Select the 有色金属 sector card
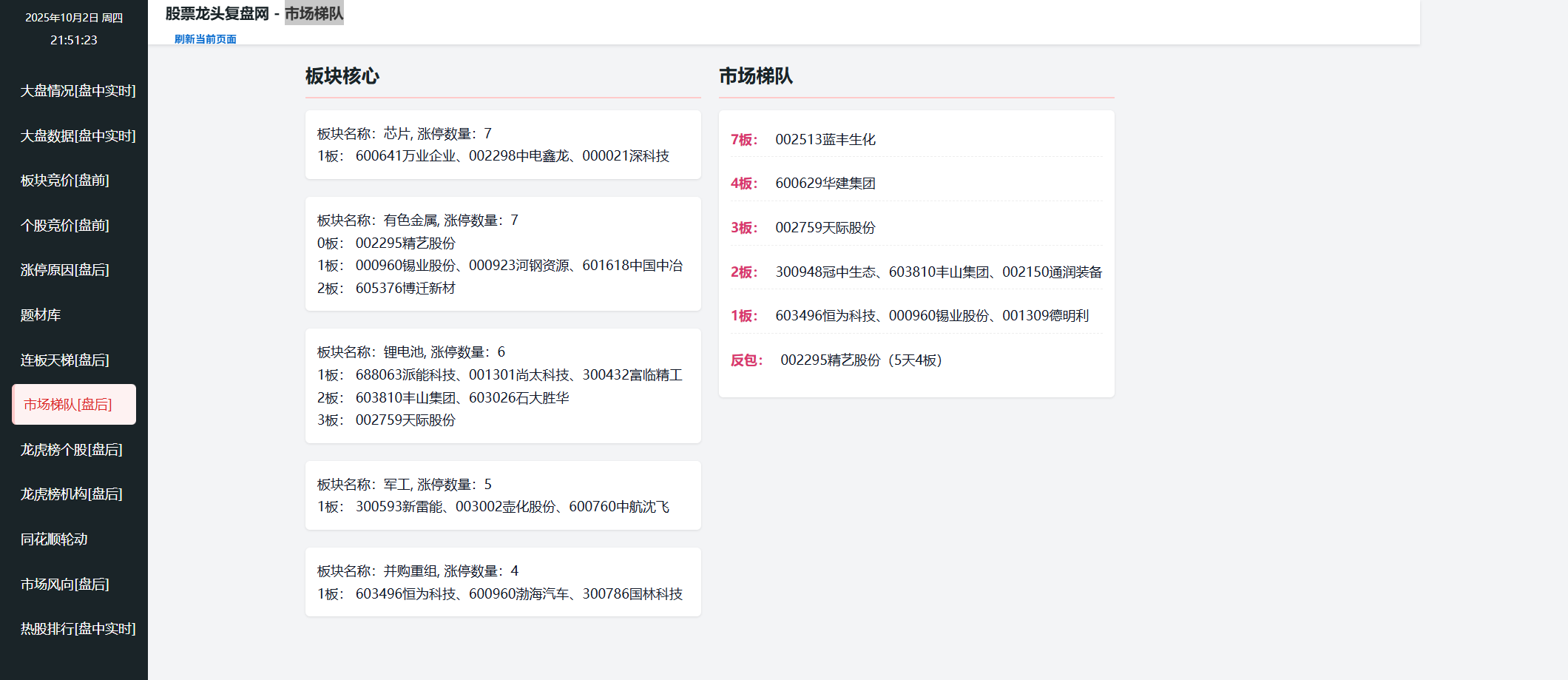This screenshot has height=680, width=1568. point(503,254)
